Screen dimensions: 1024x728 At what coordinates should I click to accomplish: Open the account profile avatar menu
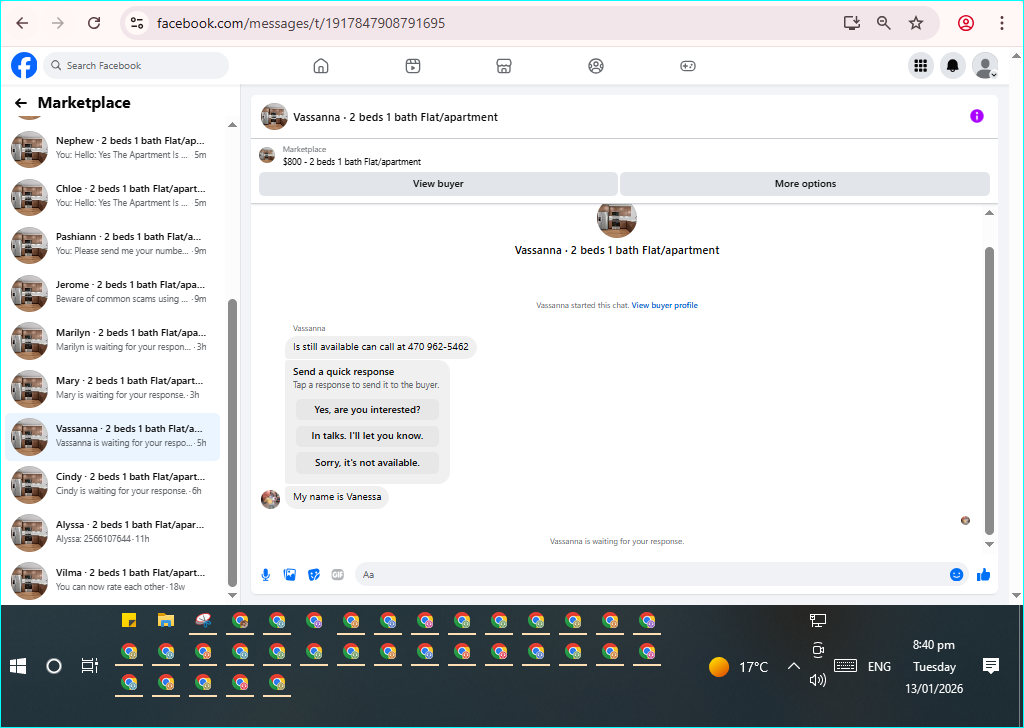(x=985, y=65)
